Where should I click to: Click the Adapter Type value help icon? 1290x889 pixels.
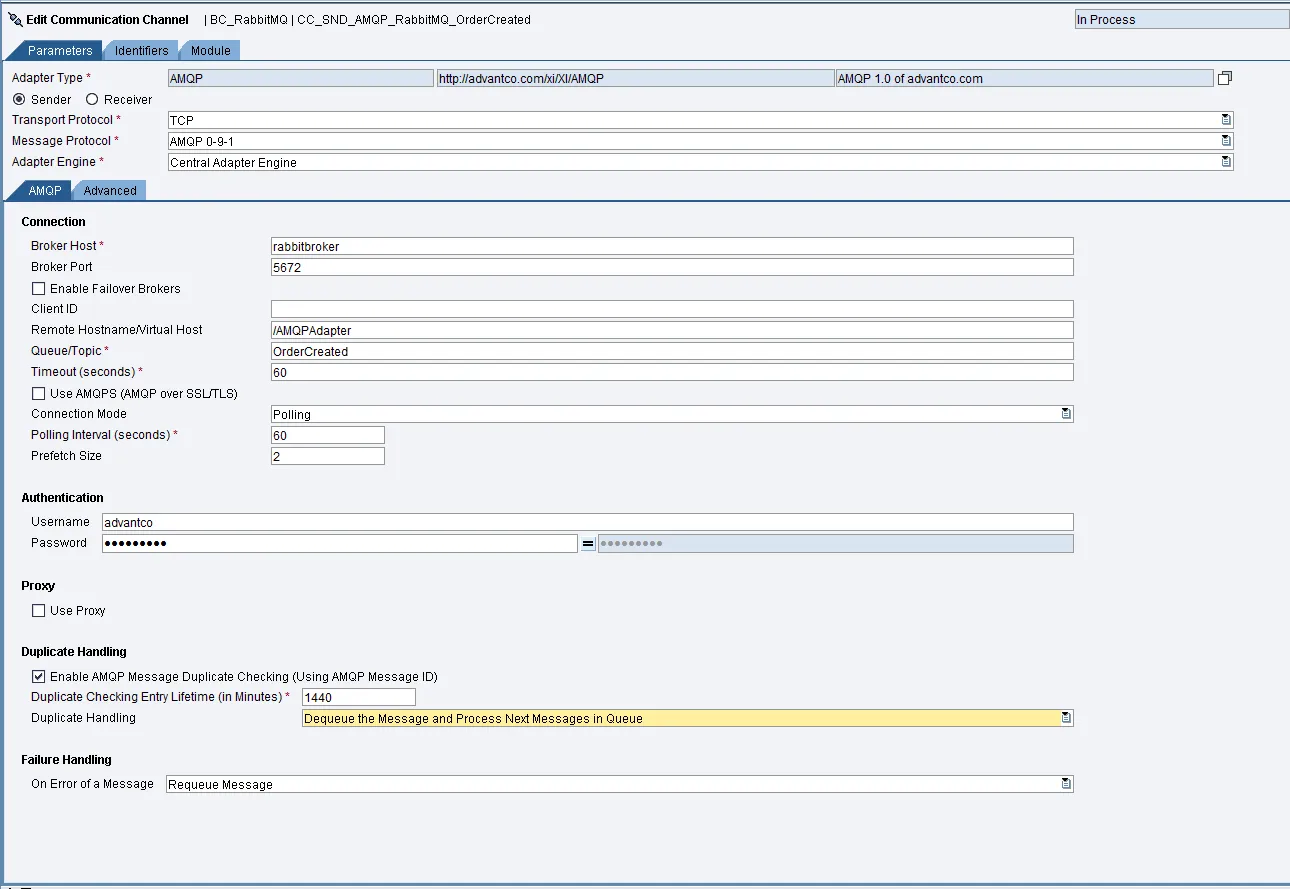pyautogui.click(x=1224, y=78)
